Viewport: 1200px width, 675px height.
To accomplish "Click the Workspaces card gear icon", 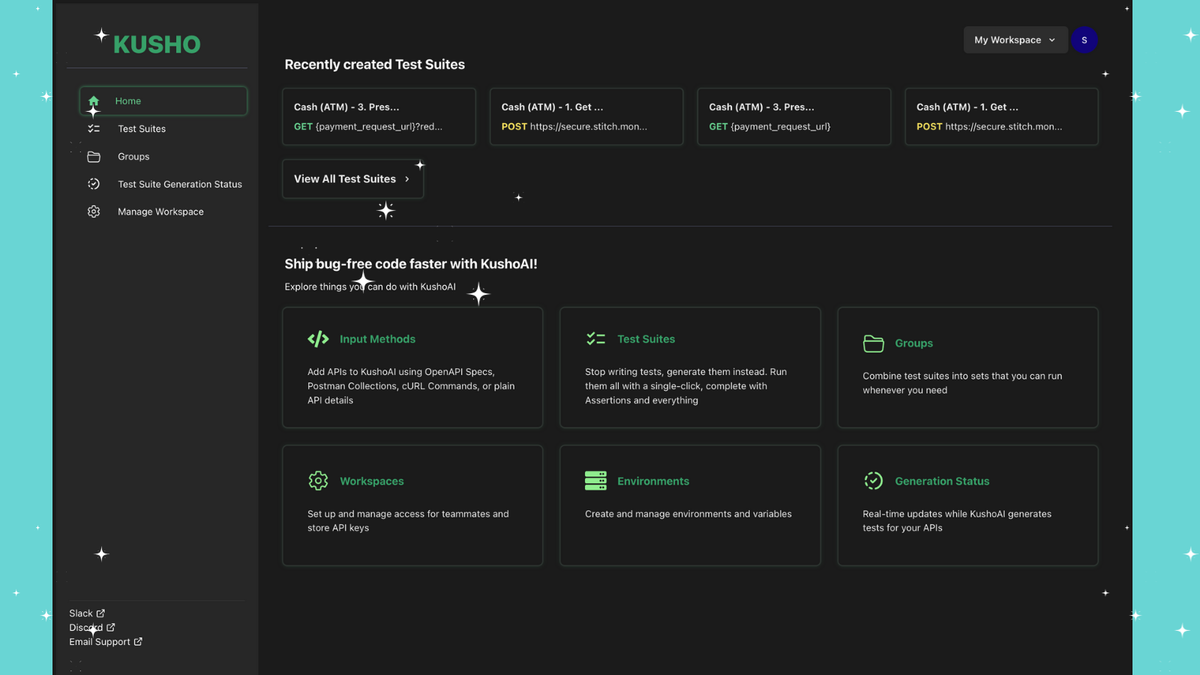I will point(318,481).
